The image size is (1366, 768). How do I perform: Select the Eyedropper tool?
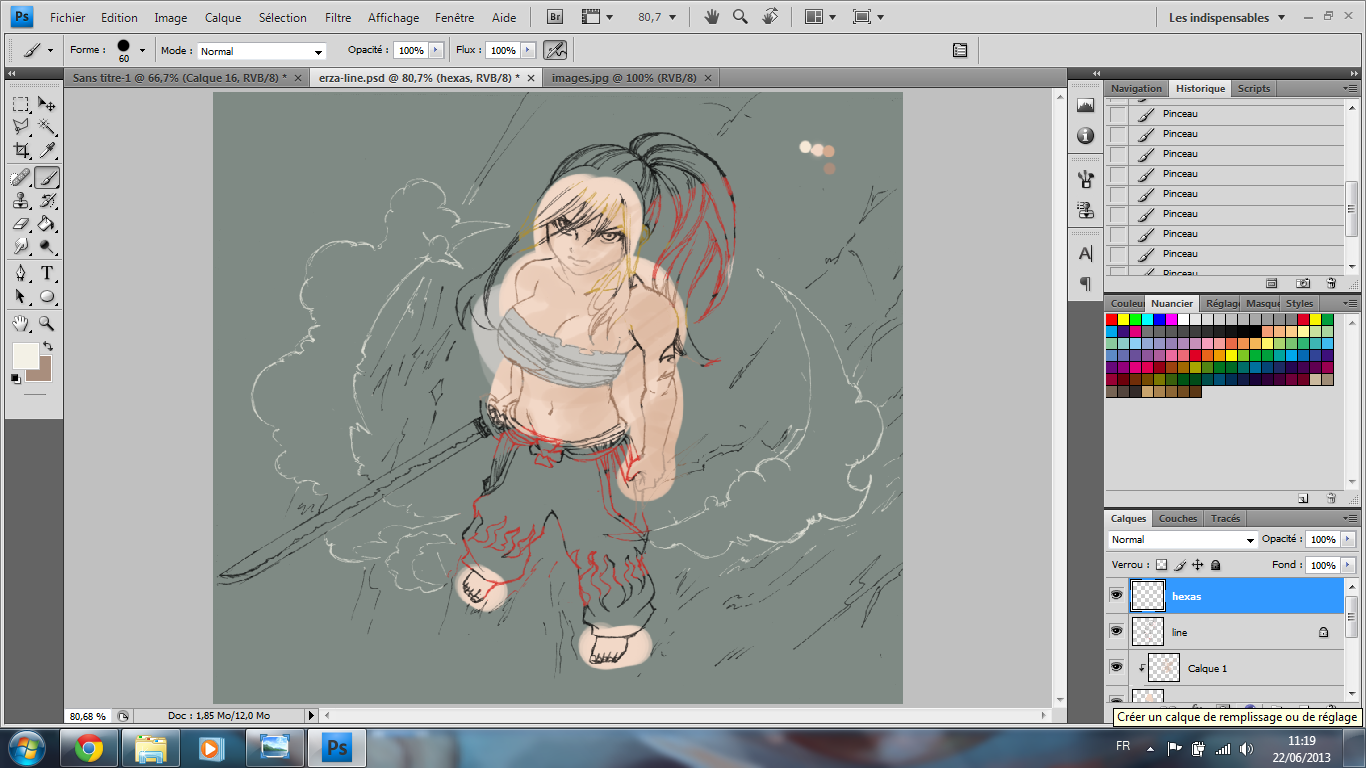[x=47, y=150]
